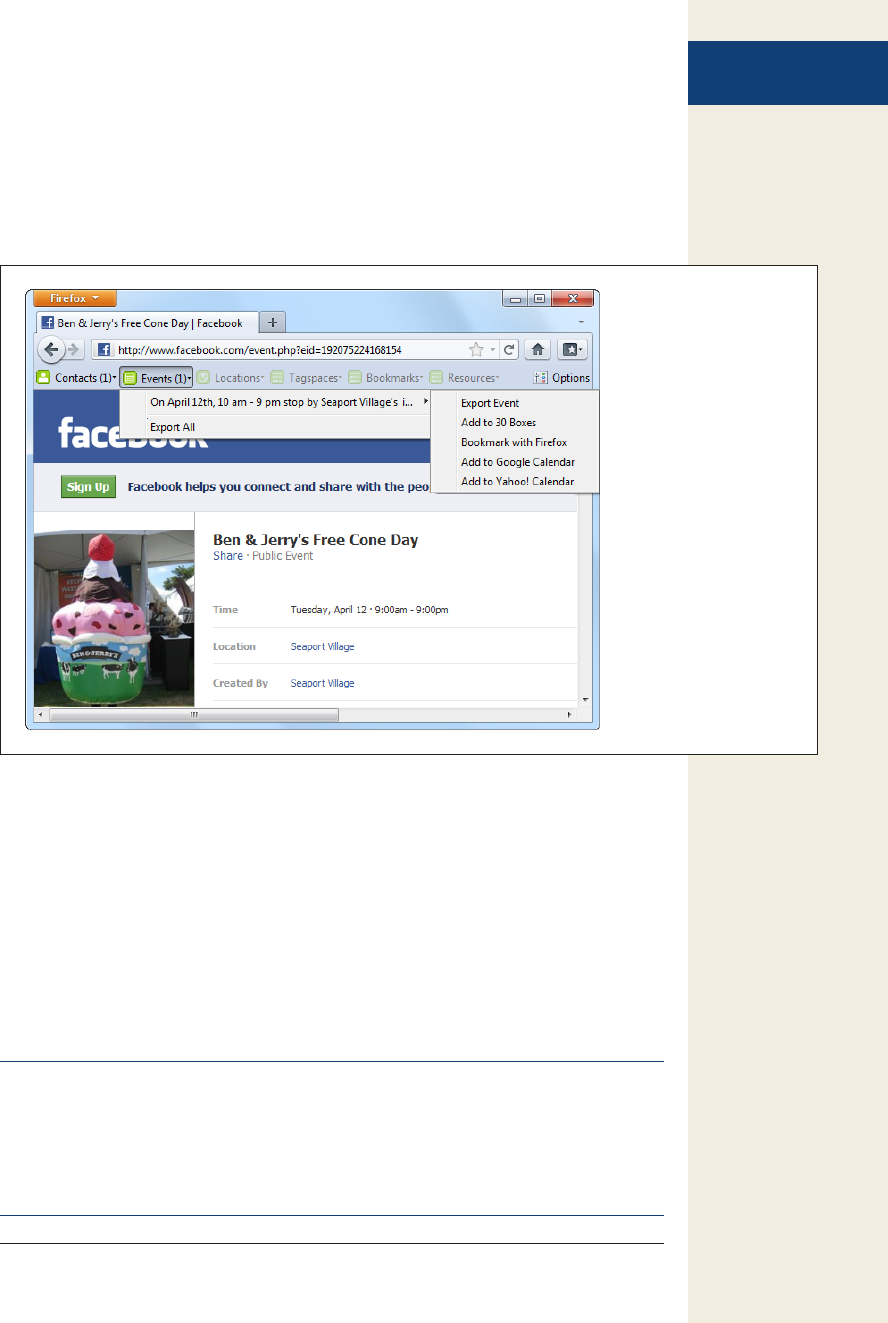Image resolution: width=888 pixels, height=1323 pixels.
Task: Click the green Sign Up button
Action: click(88, 487)
